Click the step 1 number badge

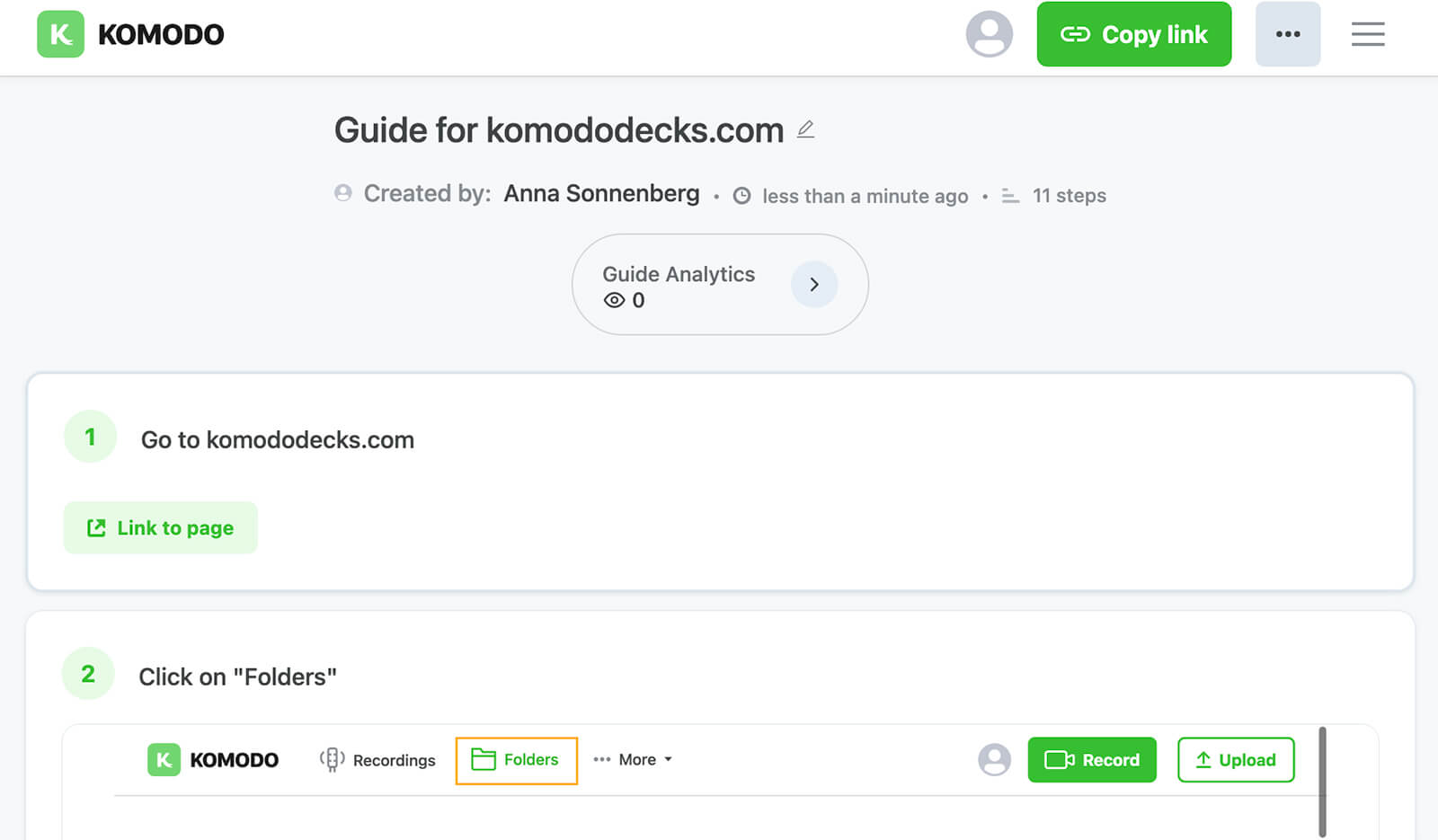tap(90, 437)
